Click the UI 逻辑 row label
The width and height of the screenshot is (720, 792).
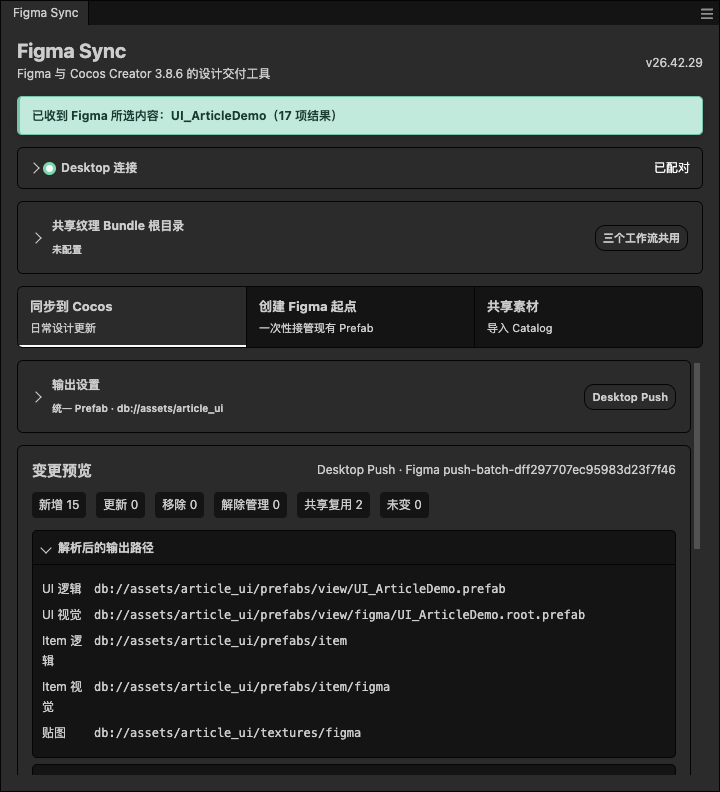[62, 589]
